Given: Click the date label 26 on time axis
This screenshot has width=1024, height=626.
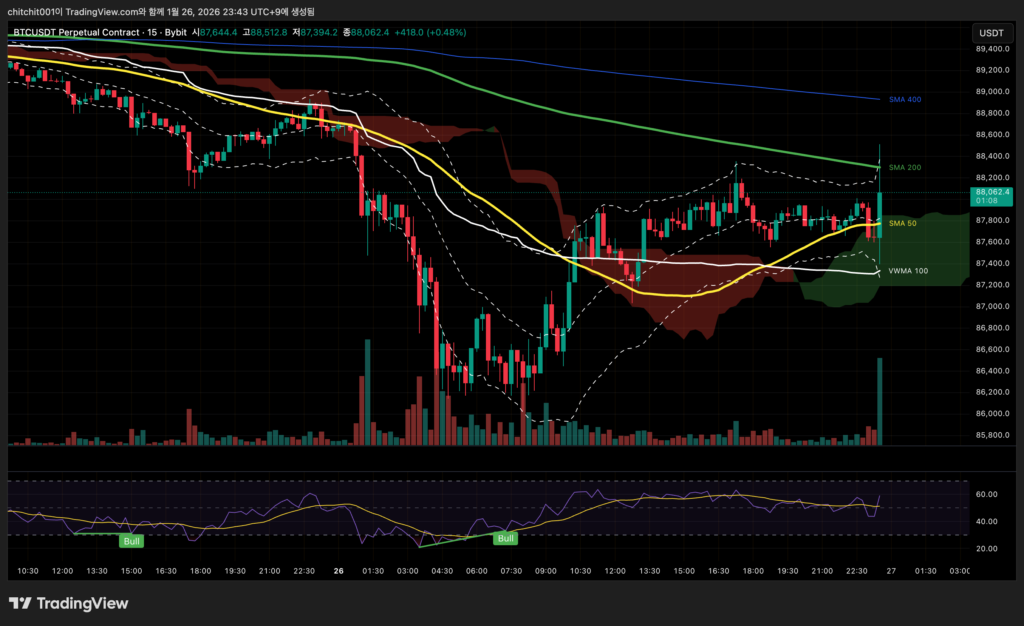Looking at the screenshot, I should [339, 571].
